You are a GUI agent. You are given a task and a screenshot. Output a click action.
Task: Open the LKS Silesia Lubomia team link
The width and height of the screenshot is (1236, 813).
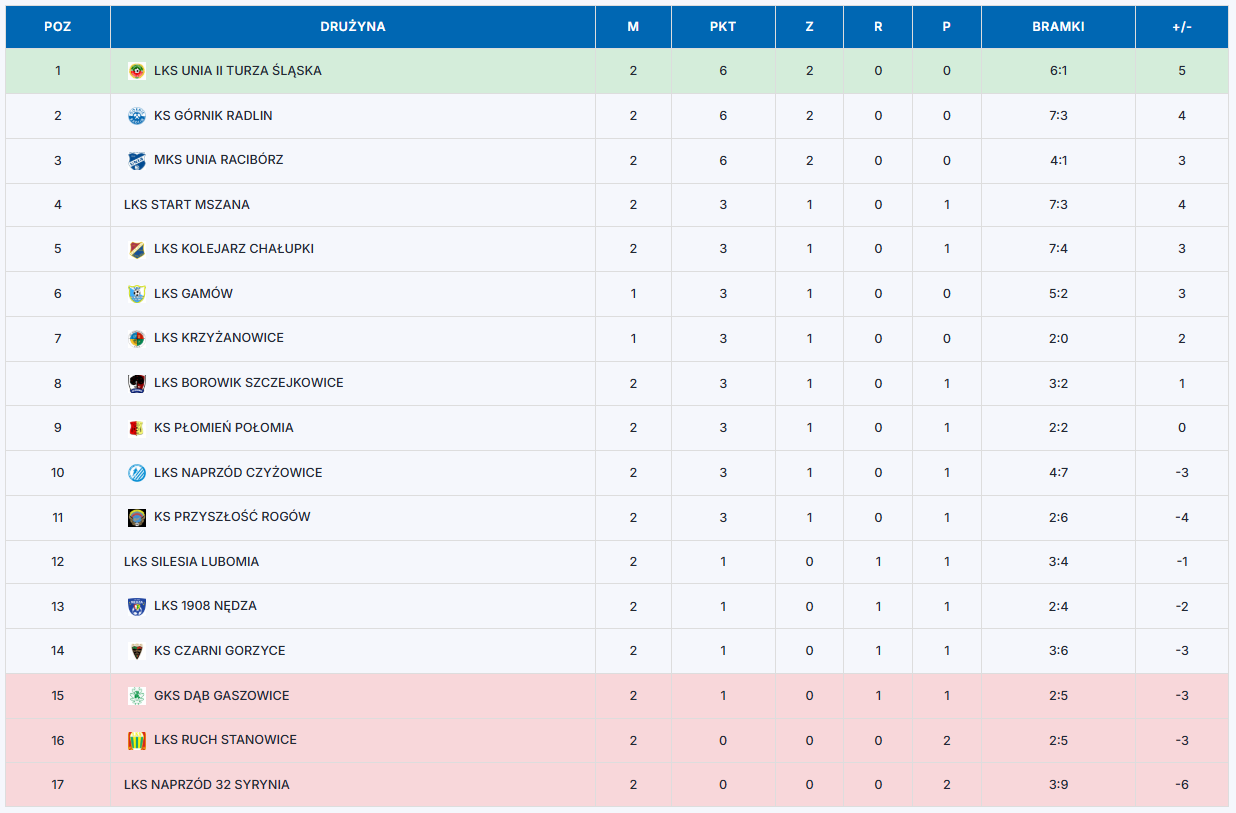tap(192, 562)
